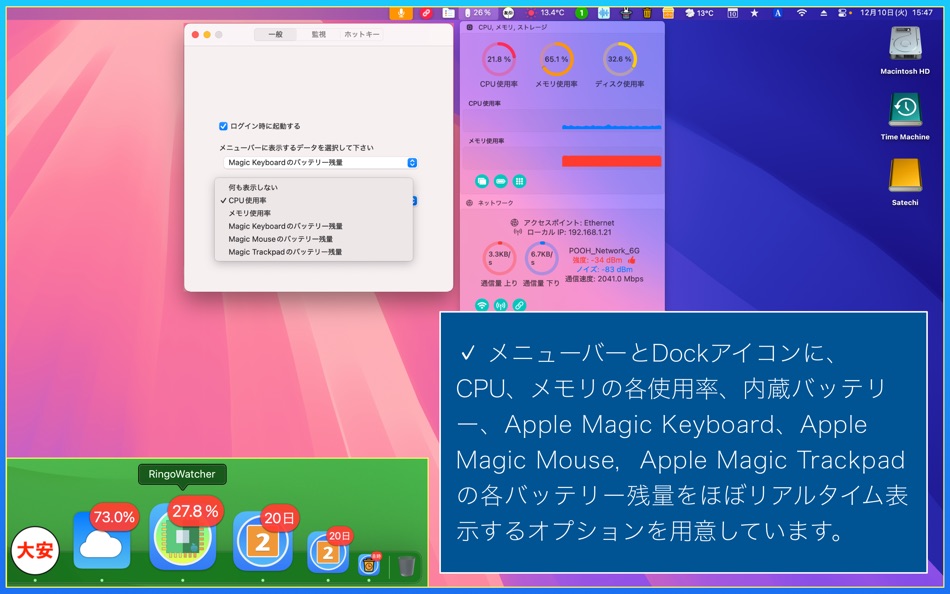Click the calendar 10 menu bar icon

point(732,13)
